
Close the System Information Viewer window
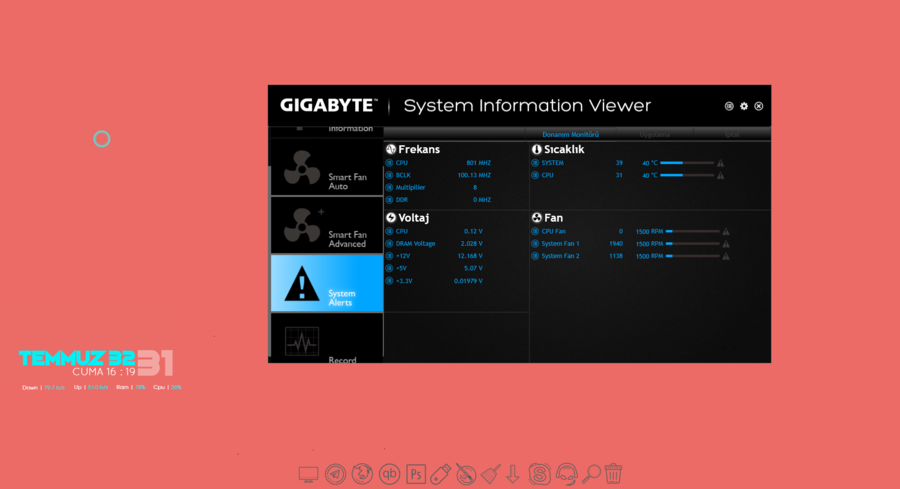[759, 106]
